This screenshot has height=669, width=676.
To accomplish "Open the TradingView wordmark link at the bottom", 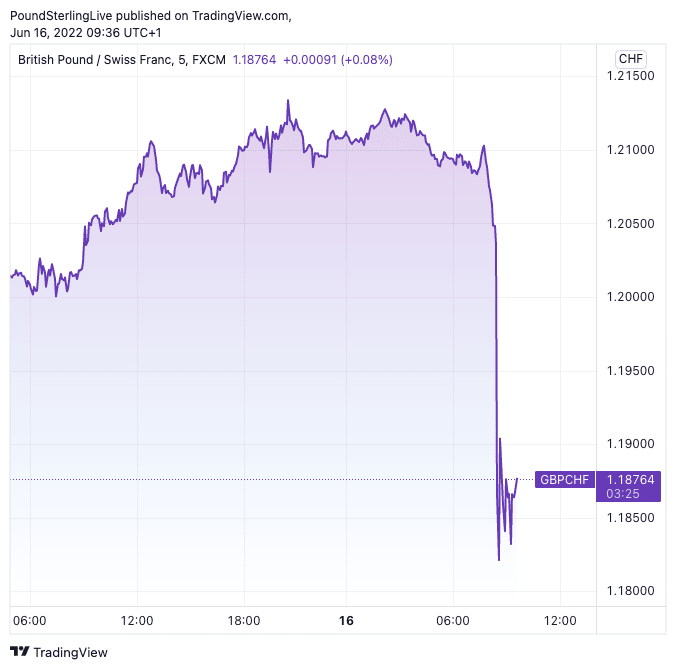I will click(70, 652).
